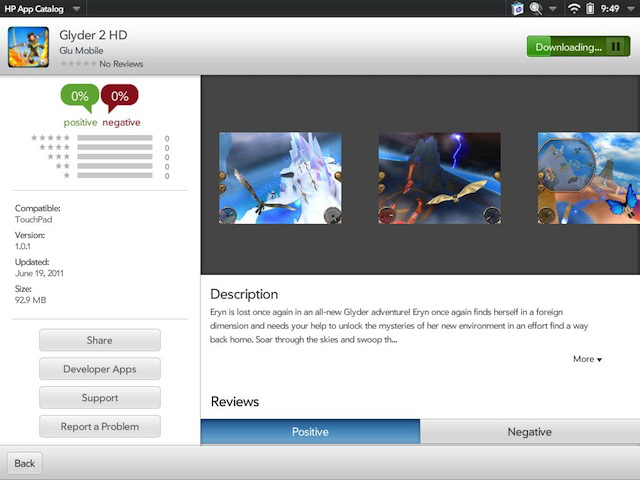Open the icy mountain glider screenshot
The image size is (640, 480).
(280, 178)
